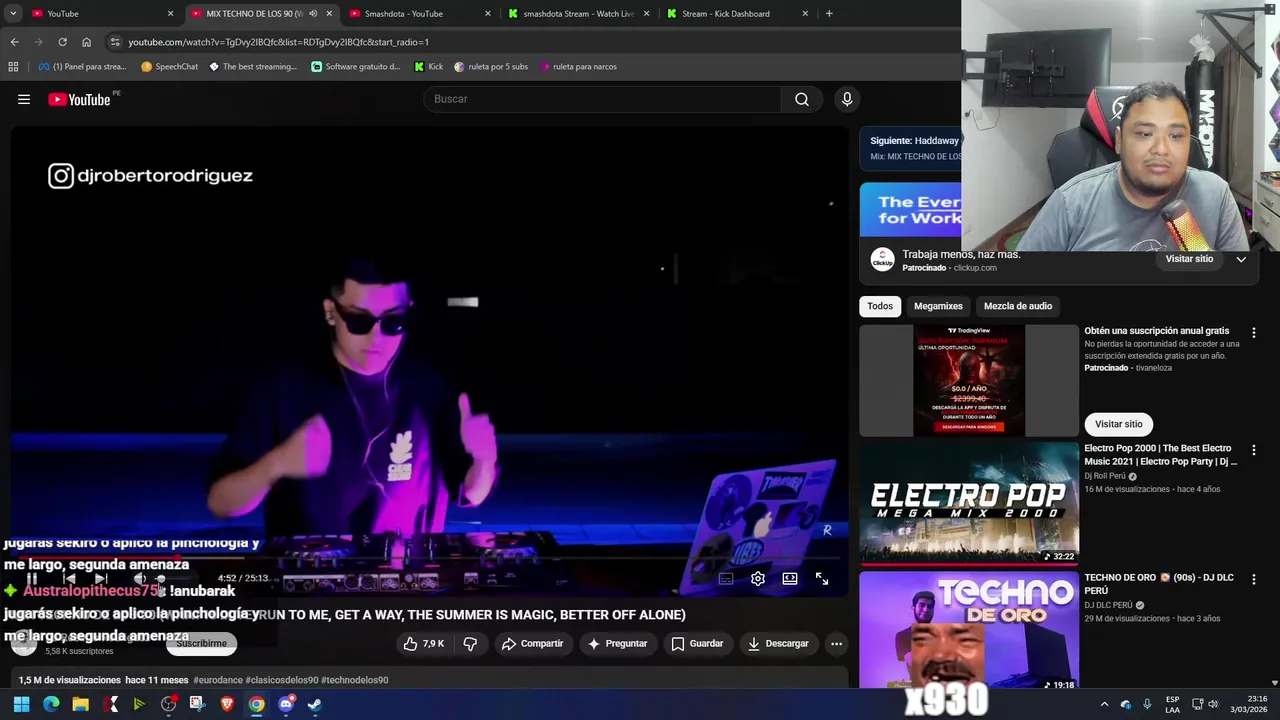Open the video player settings gear
1280x720 pixels.
pyautogui.click(x=758, y=578)
